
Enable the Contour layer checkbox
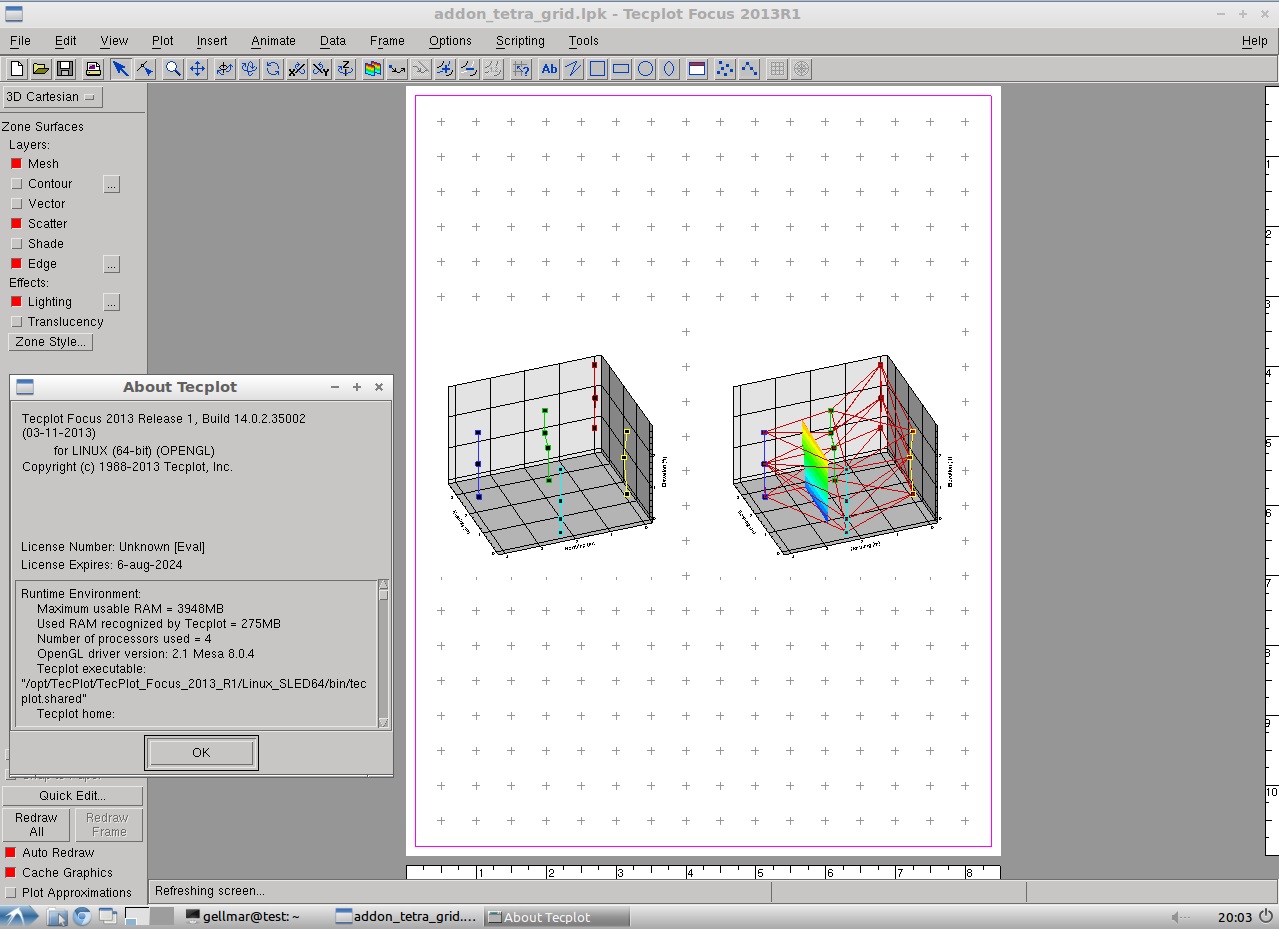[x=16, y=184]
